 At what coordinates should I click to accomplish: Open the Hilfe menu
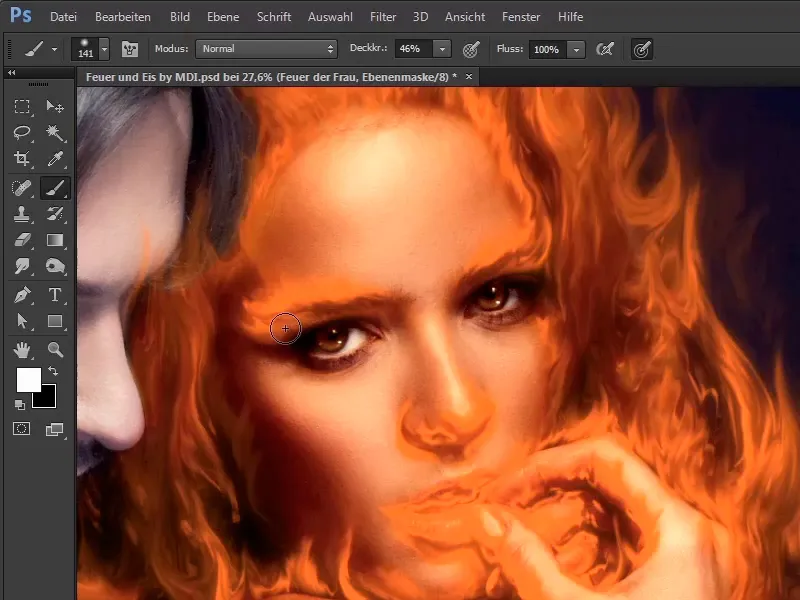tap(570, 17)
